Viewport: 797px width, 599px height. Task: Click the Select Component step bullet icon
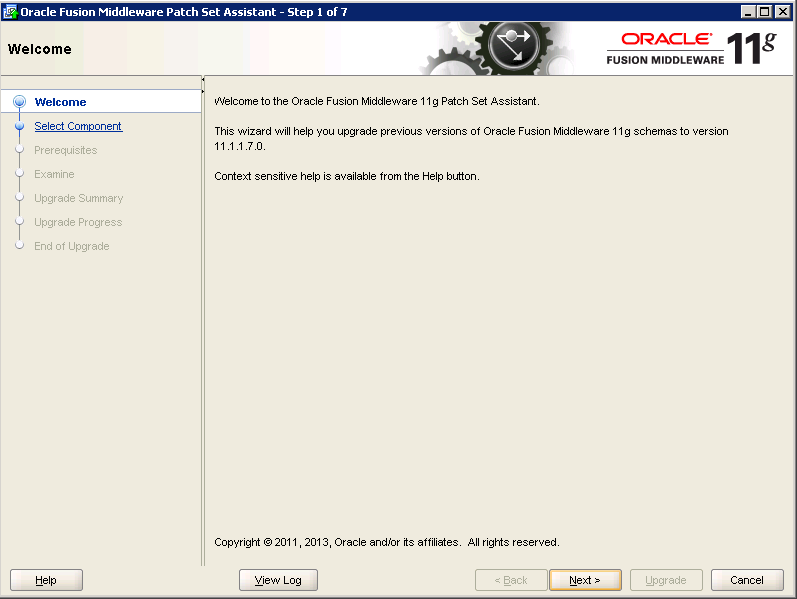click(19, 126)
